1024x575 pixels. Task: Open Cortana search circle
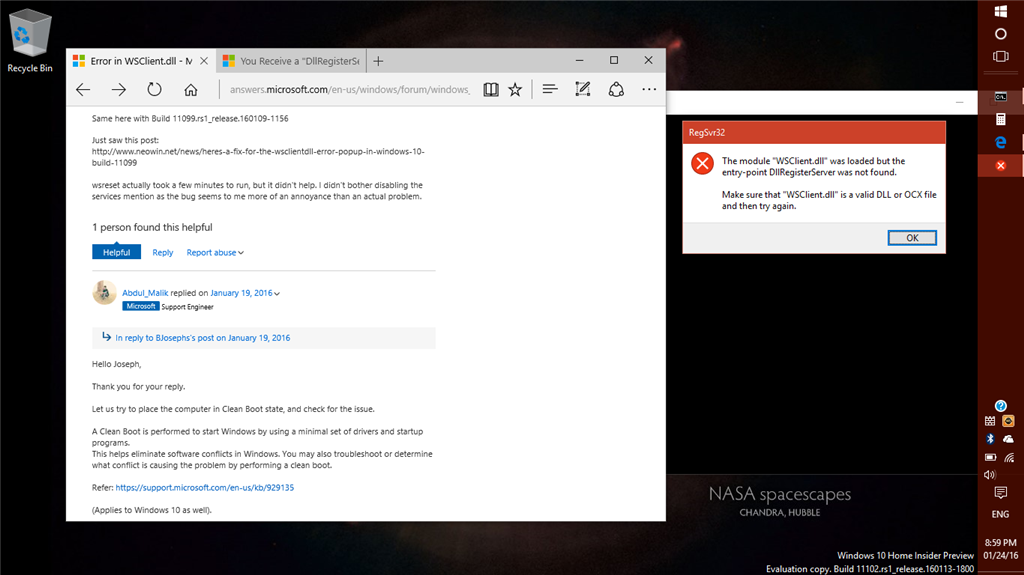(x=1000, y=34)
